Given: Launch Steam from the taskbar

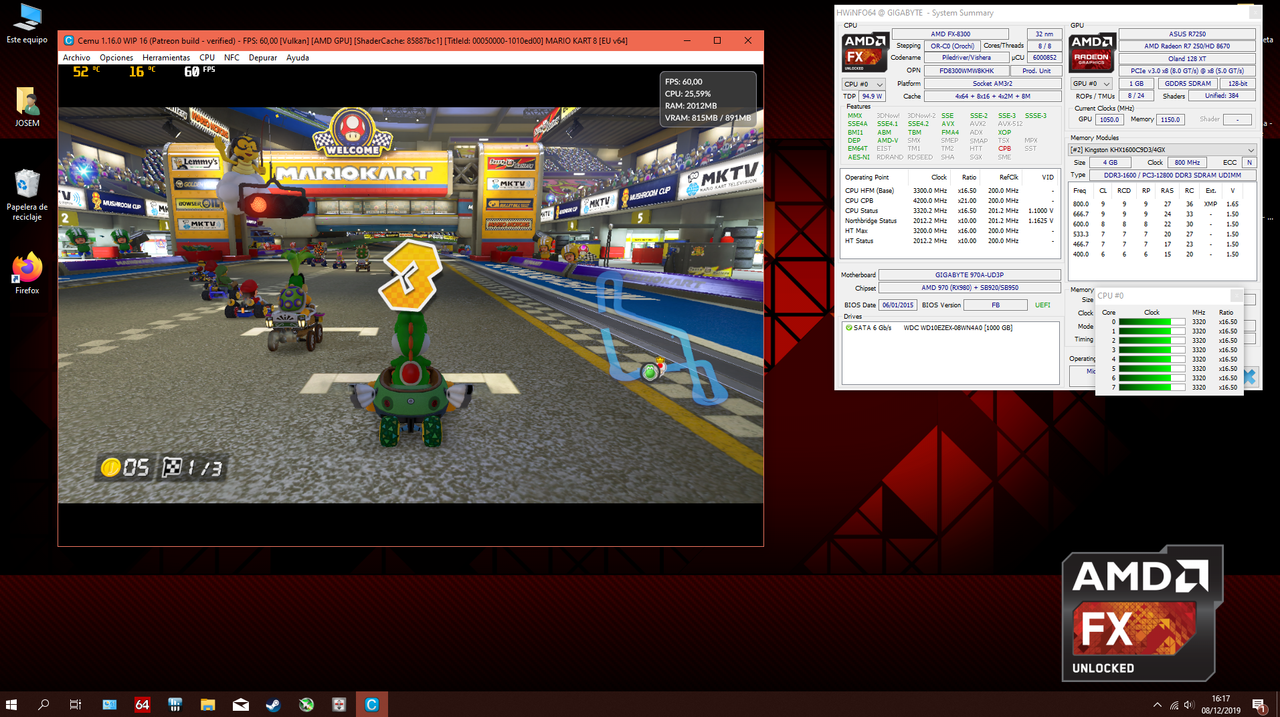Looking at the screenshot, I should [273, 704].
